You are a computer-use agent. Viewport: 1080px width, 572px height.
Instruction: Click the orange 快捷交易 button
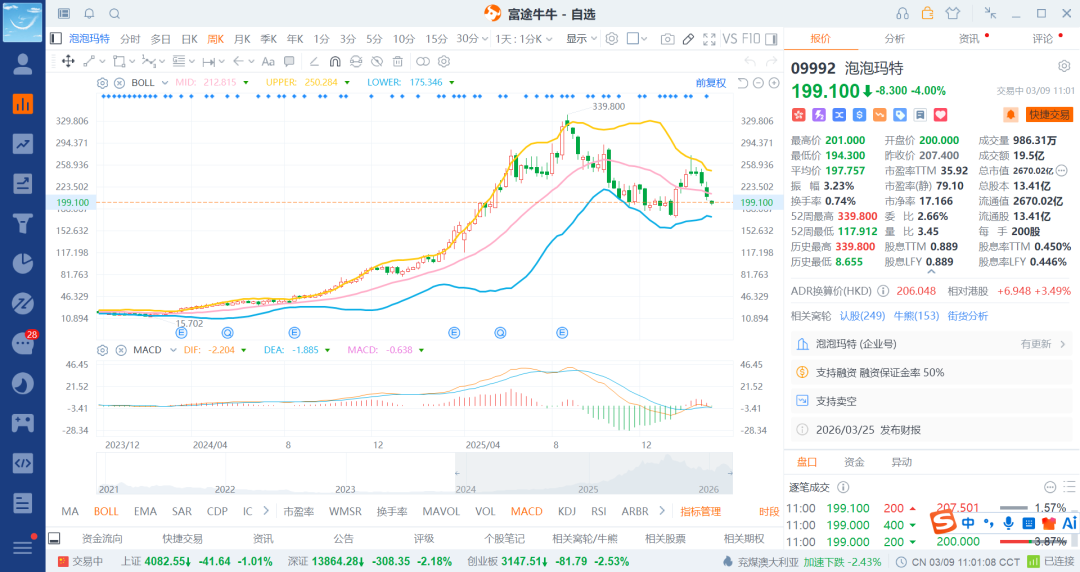[1049, 115]
